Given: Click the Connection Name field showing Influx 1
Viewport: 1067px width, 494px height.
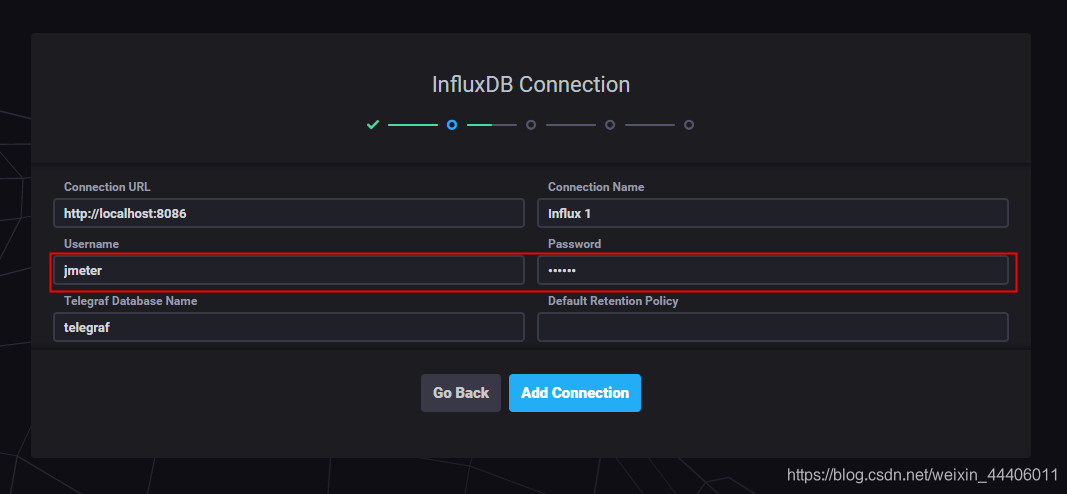Looking at the screenshot, I should click(x=772, y=213).
